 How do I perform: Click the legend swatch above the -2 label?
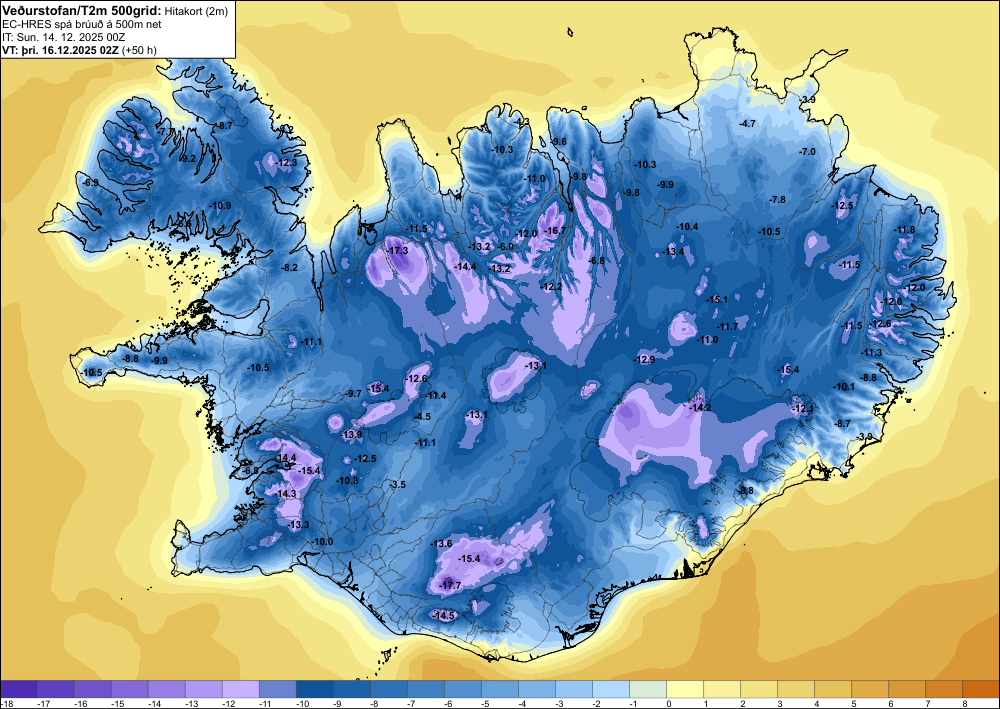[610, 689]
